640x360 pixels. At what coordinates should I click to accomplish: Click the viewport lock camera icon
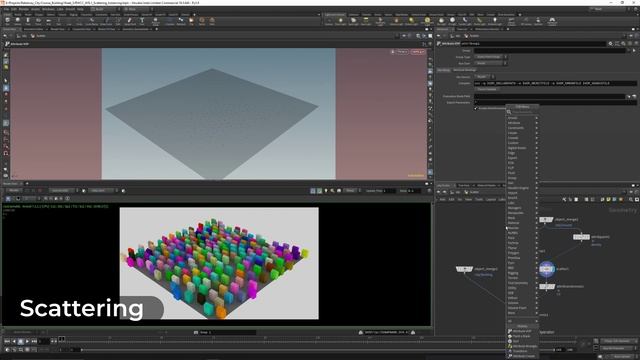pos(393,52)
